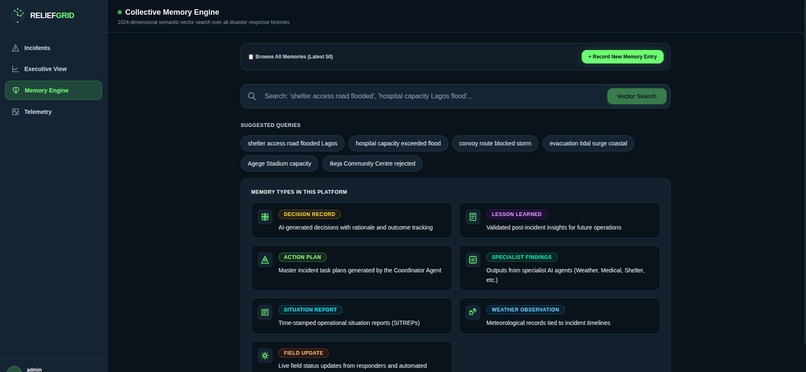
Task: Click the Telemetry sidebar icon
Action: tap(15, 111)
